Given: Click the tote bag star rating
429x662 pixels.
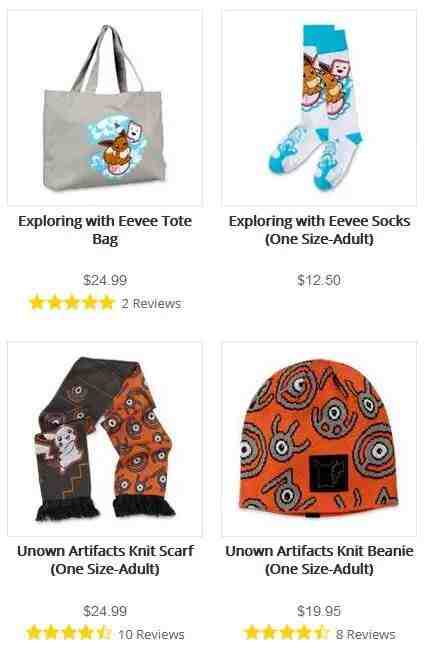Looking at the screenshot, I should click(x=72, y=303).
